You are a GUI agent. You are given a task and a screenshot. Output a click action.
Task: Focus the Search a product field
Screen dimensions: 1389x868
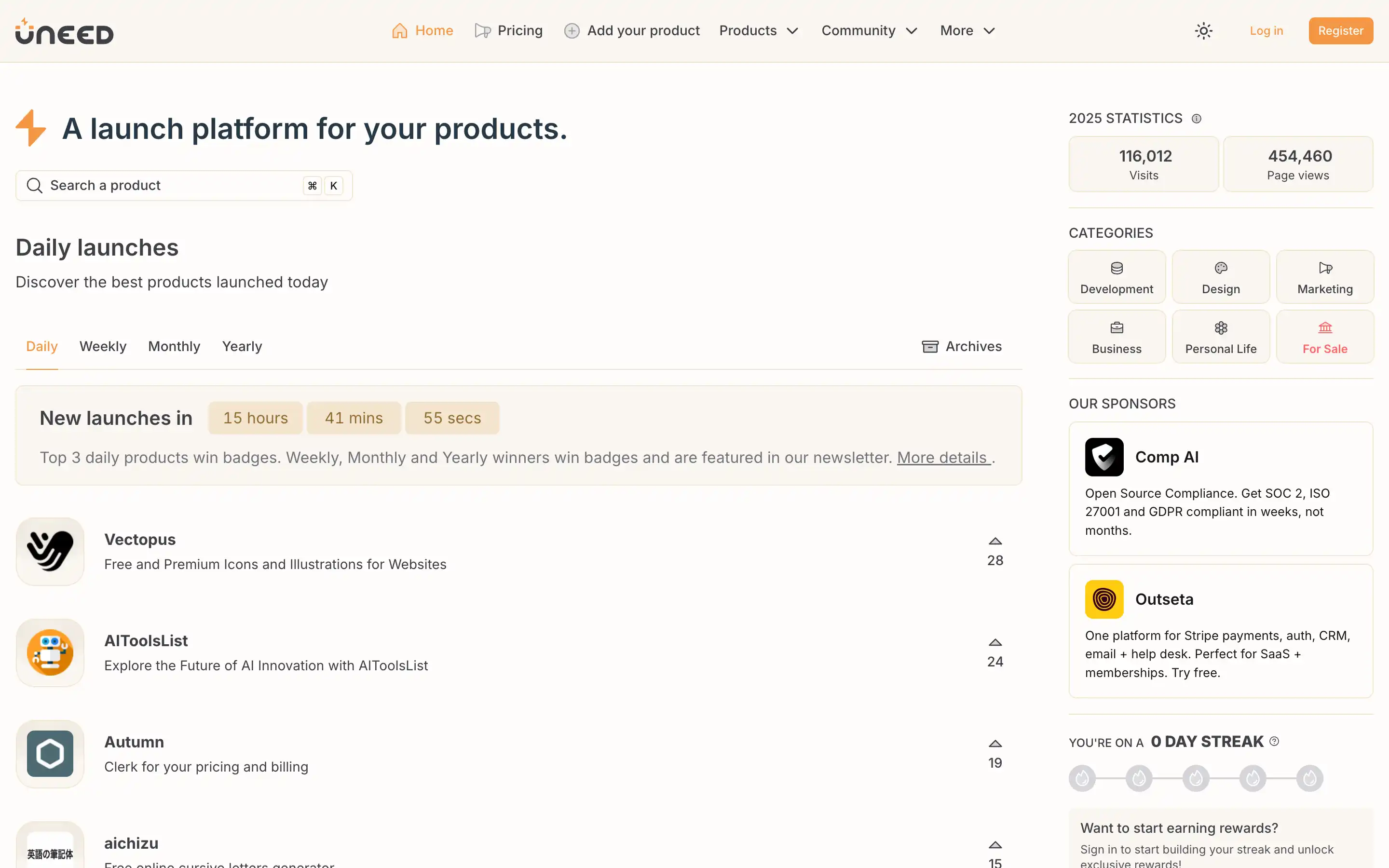(184, 186)
